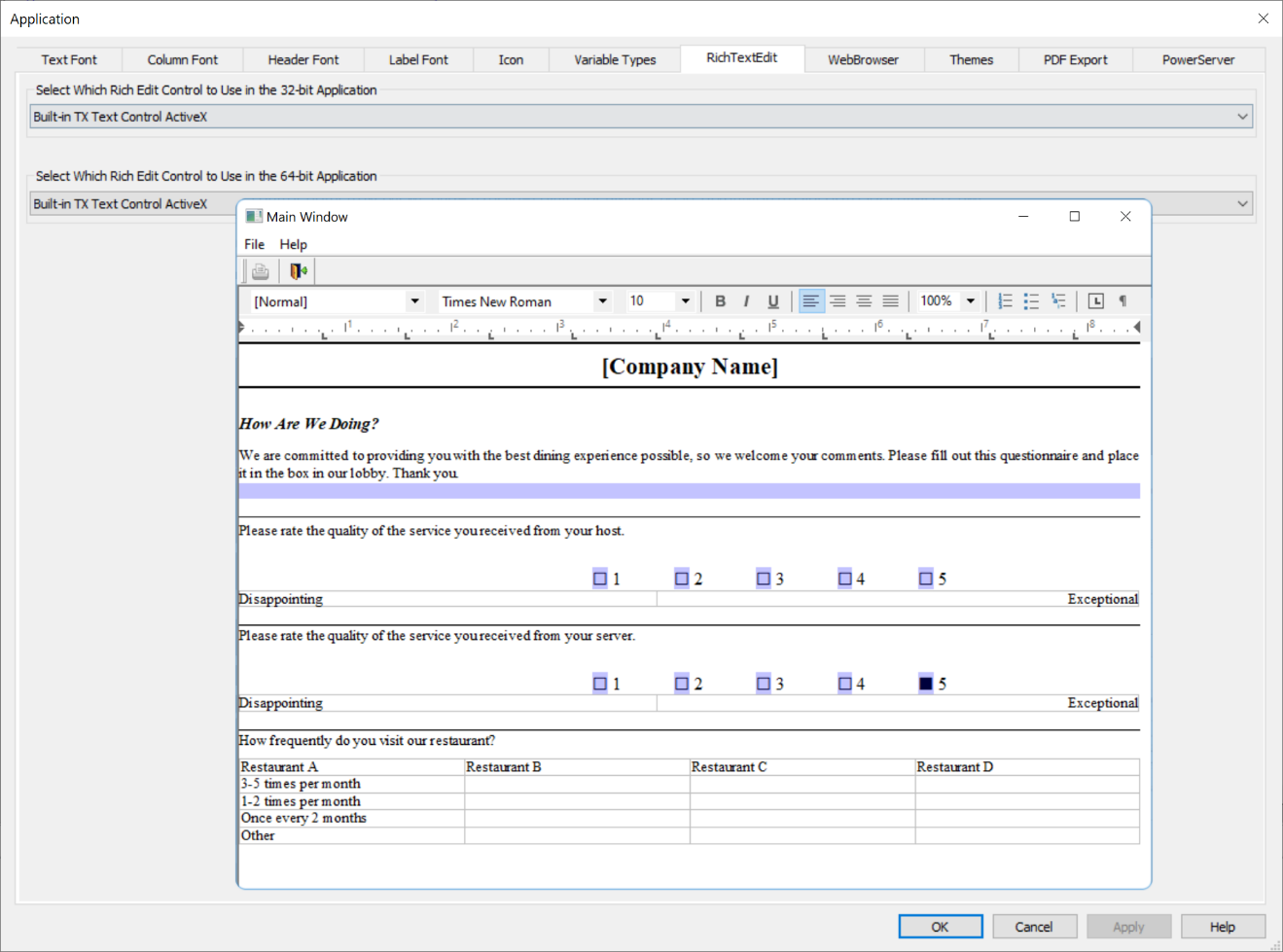Apply numbered list formatting
This screenshot has height=952, width=1283.
coord(1005,300)
